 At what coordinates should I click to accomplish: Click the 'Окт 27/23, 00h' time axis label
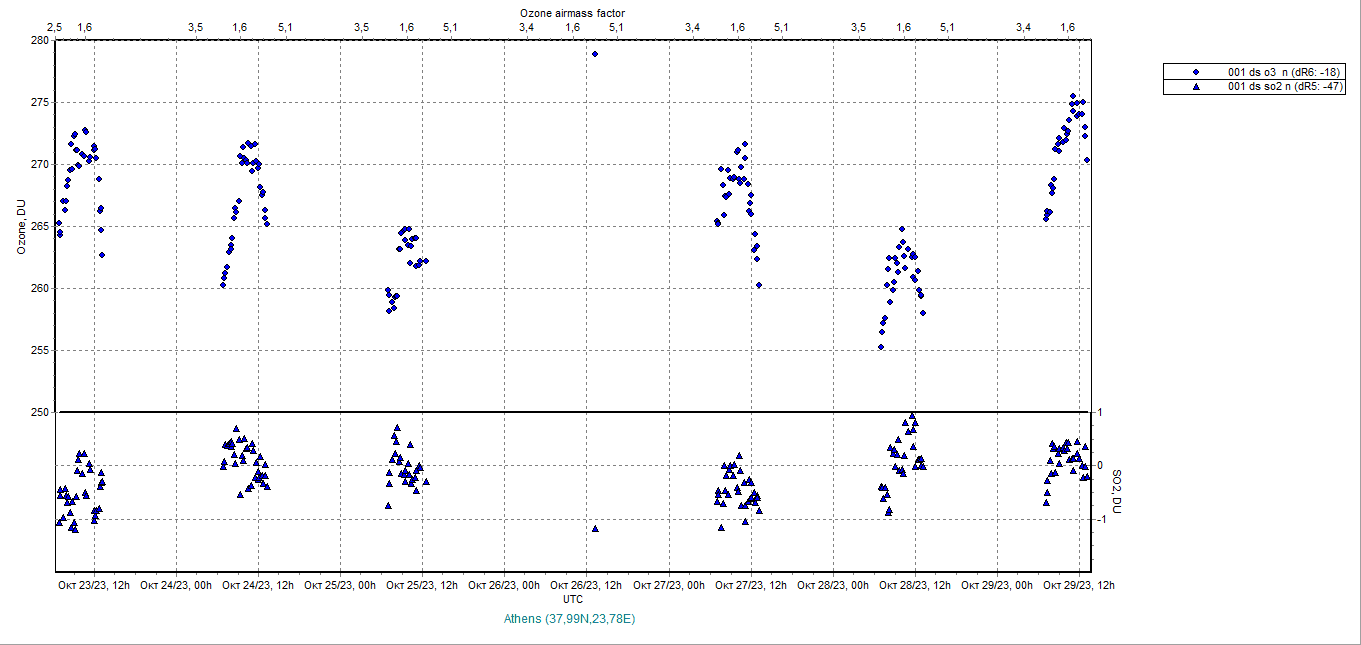[x=669, y=585]
